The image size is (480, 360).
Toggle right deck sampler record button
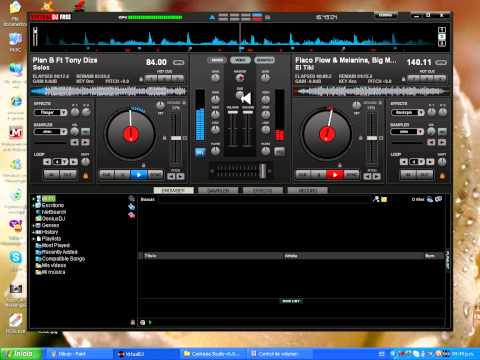[442, 132]
